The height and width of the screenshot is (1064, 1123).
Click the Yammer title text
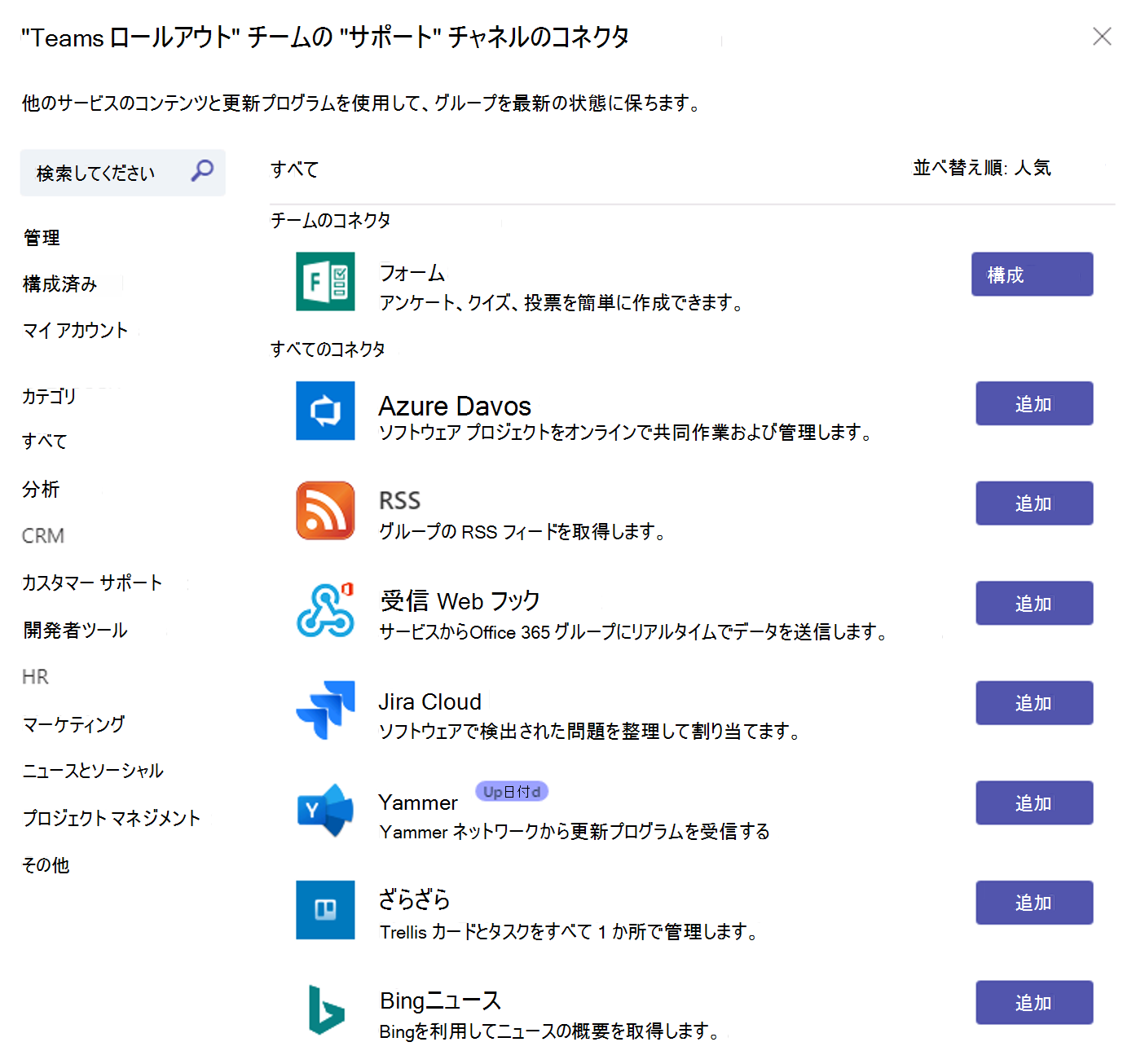click(x=418, y=802)
